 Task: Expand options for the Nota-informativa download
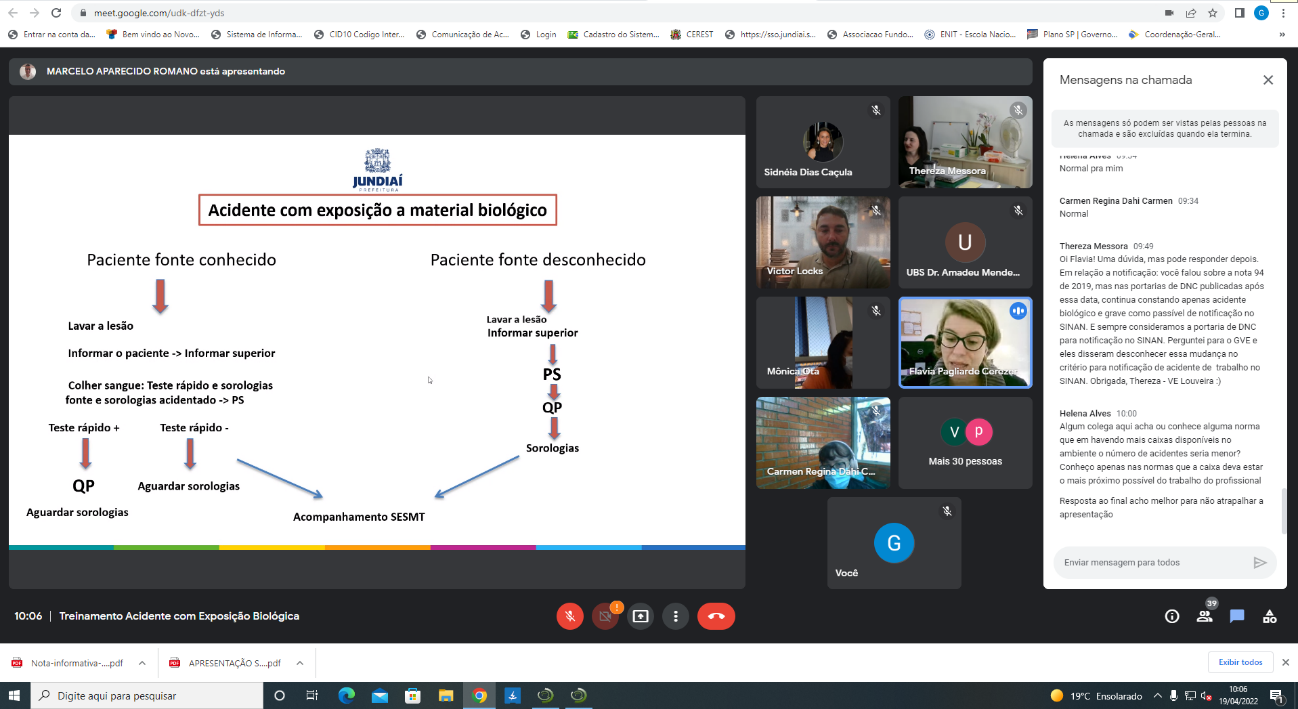pyautogui.click(x=142, y=662)
